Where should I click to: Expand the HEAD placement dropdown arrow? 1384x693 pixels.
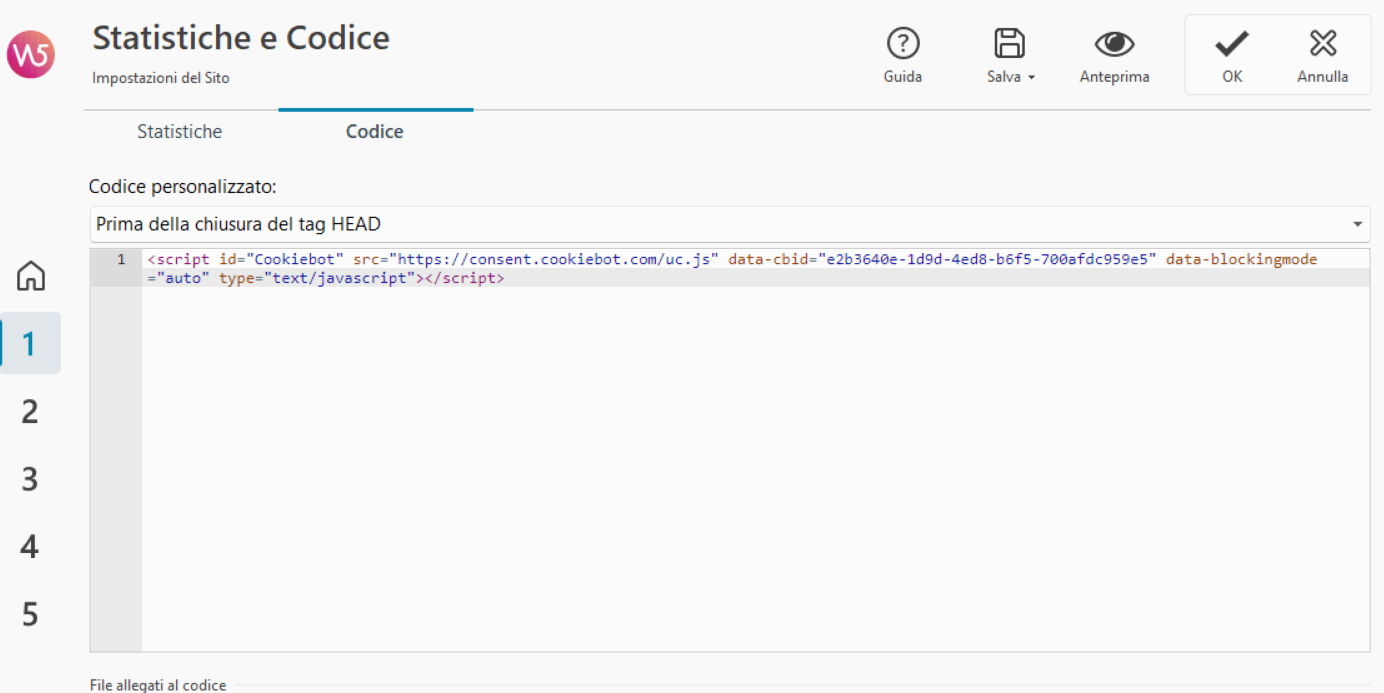pos(1357,223)
